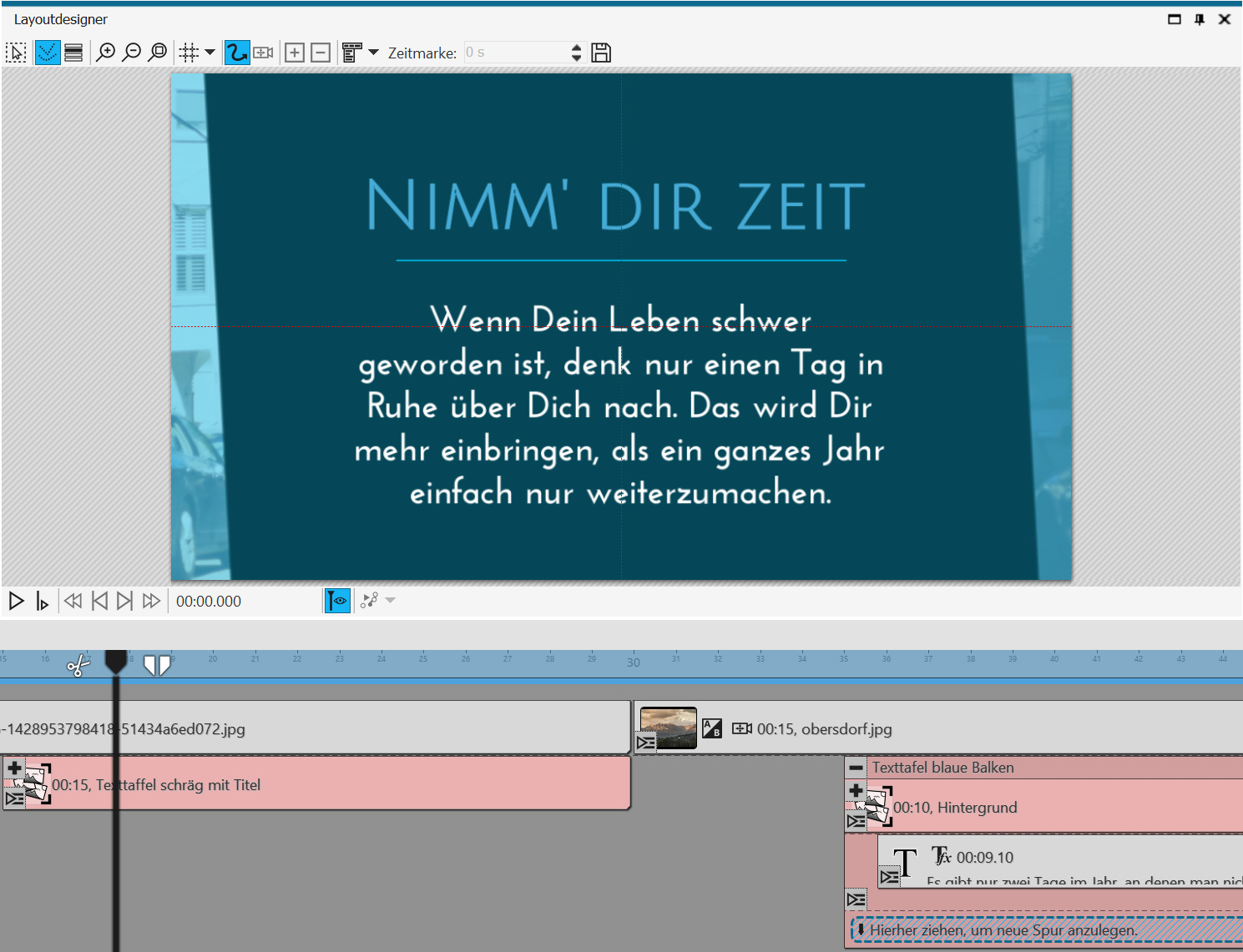1243x952 pixels.
Task: Open the grid options dropdown arrow
Action: 210,53
